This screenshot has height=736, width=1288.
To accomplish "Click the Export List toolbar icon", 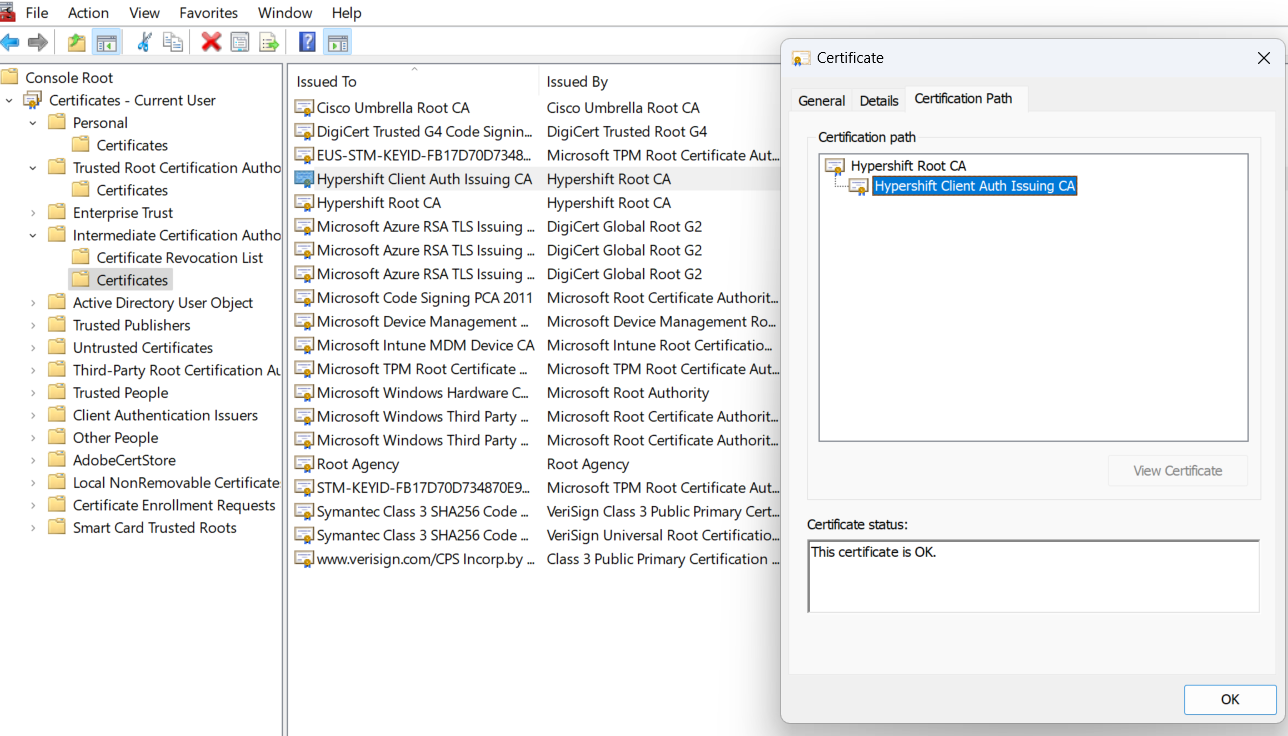I will [269, 42].
